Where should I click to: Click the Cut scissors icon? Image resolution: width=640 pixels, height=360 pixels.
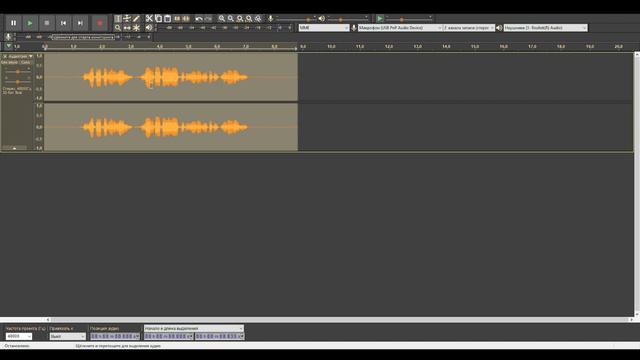click(149, 18)
